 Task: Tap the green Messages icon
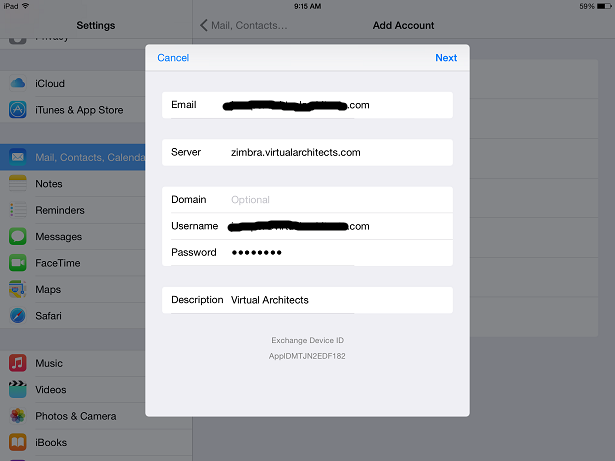(18, 236)
